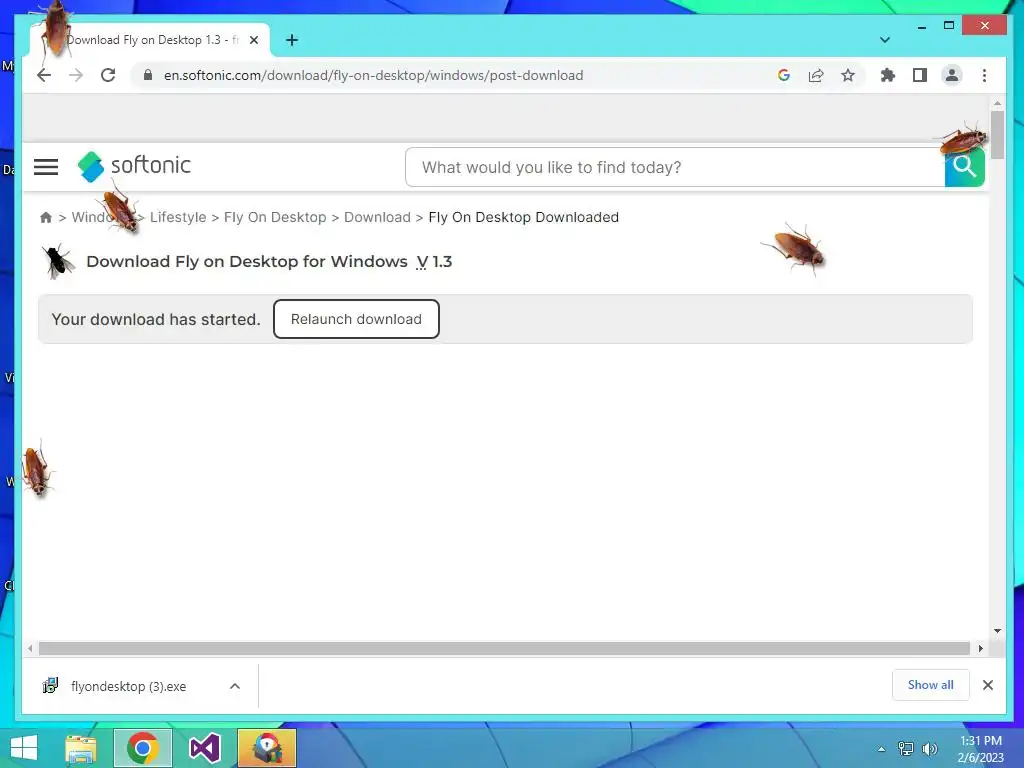Open File Explorer from taskbar
Viewport: 1024px width, 768px height.
(x=81, y=748)
